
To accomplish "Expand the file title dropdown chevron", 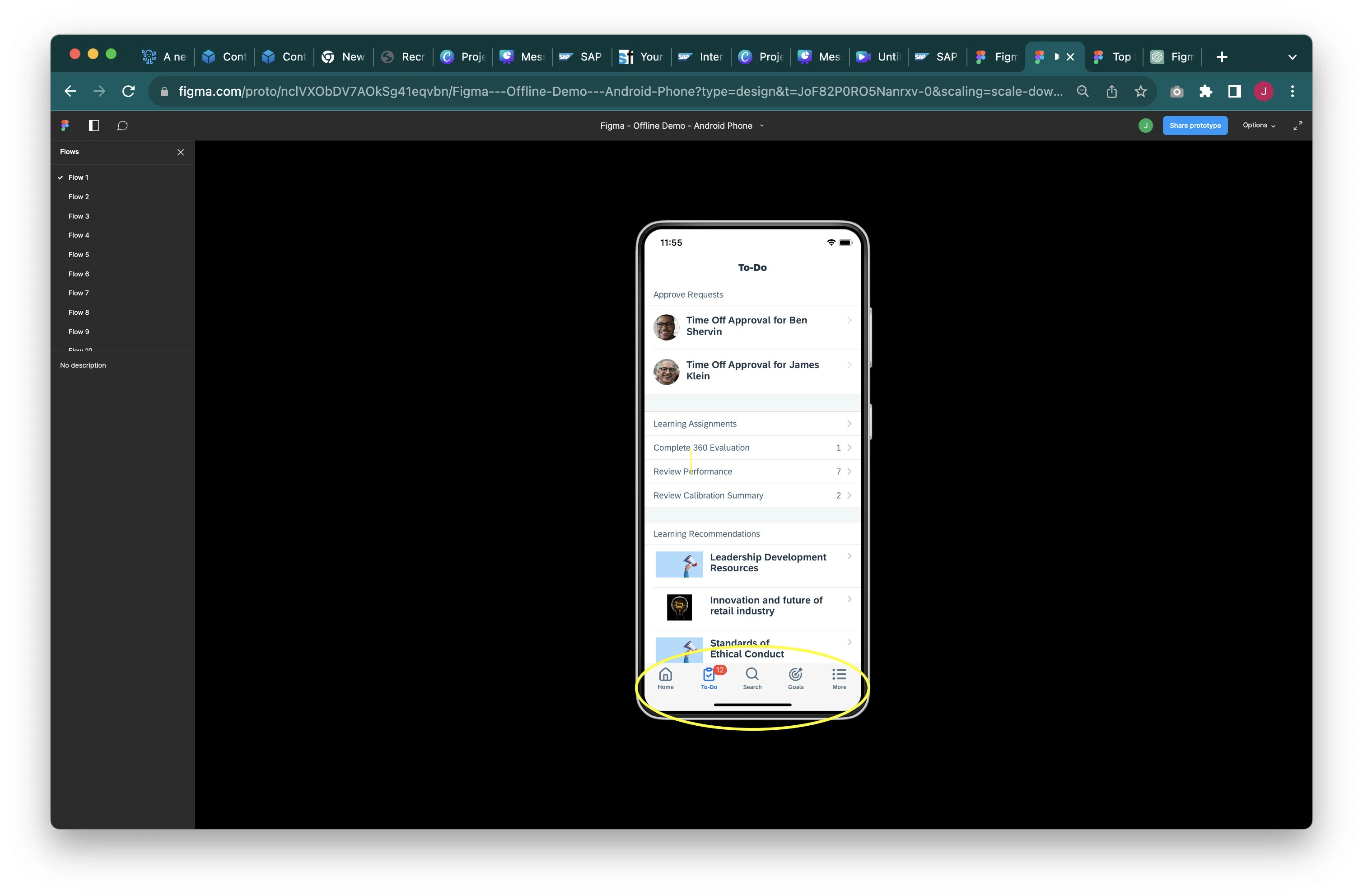I will [762, 126].
